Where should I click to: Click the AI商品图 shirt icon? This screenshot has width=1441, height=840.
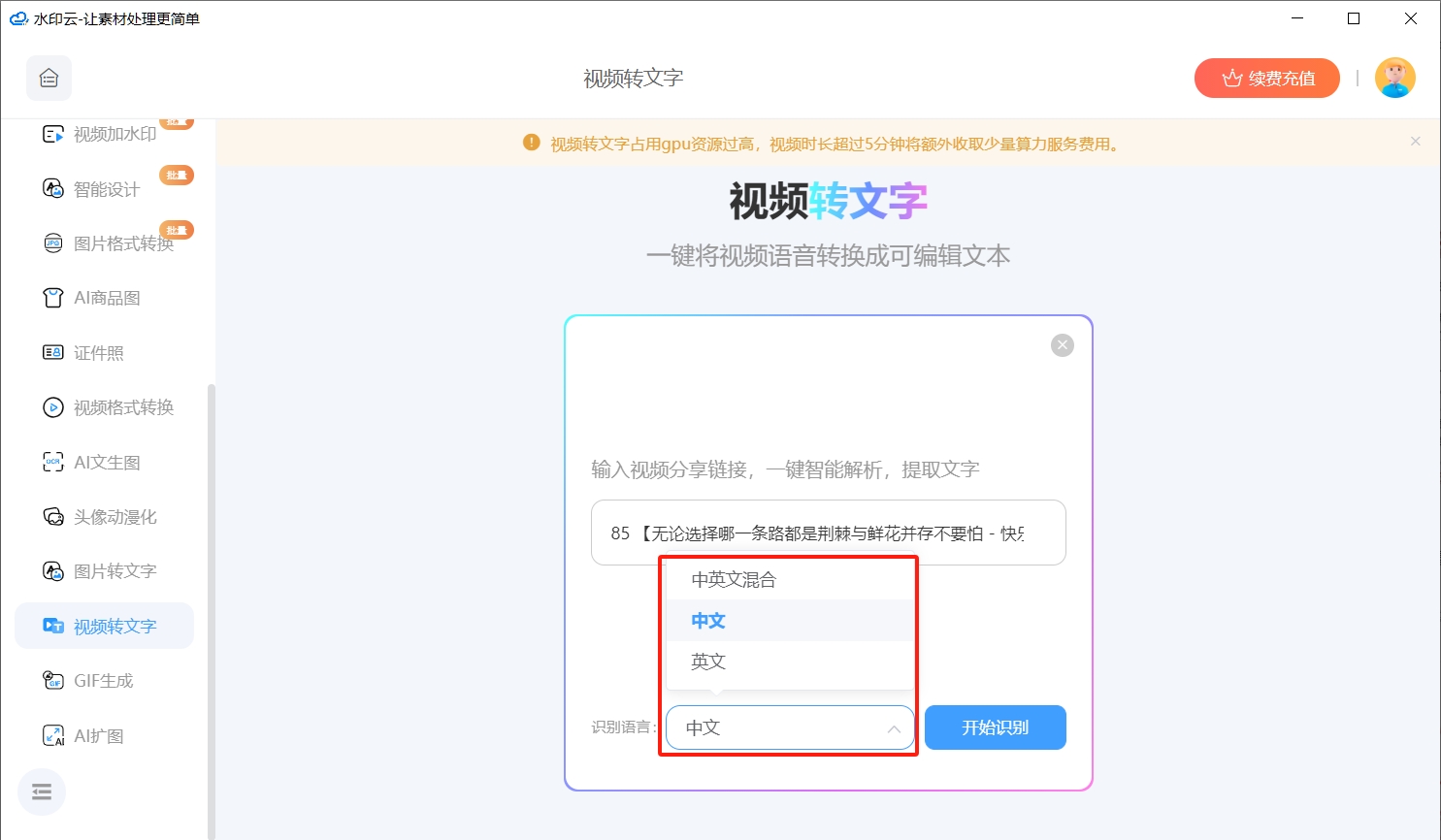[53, 298]
